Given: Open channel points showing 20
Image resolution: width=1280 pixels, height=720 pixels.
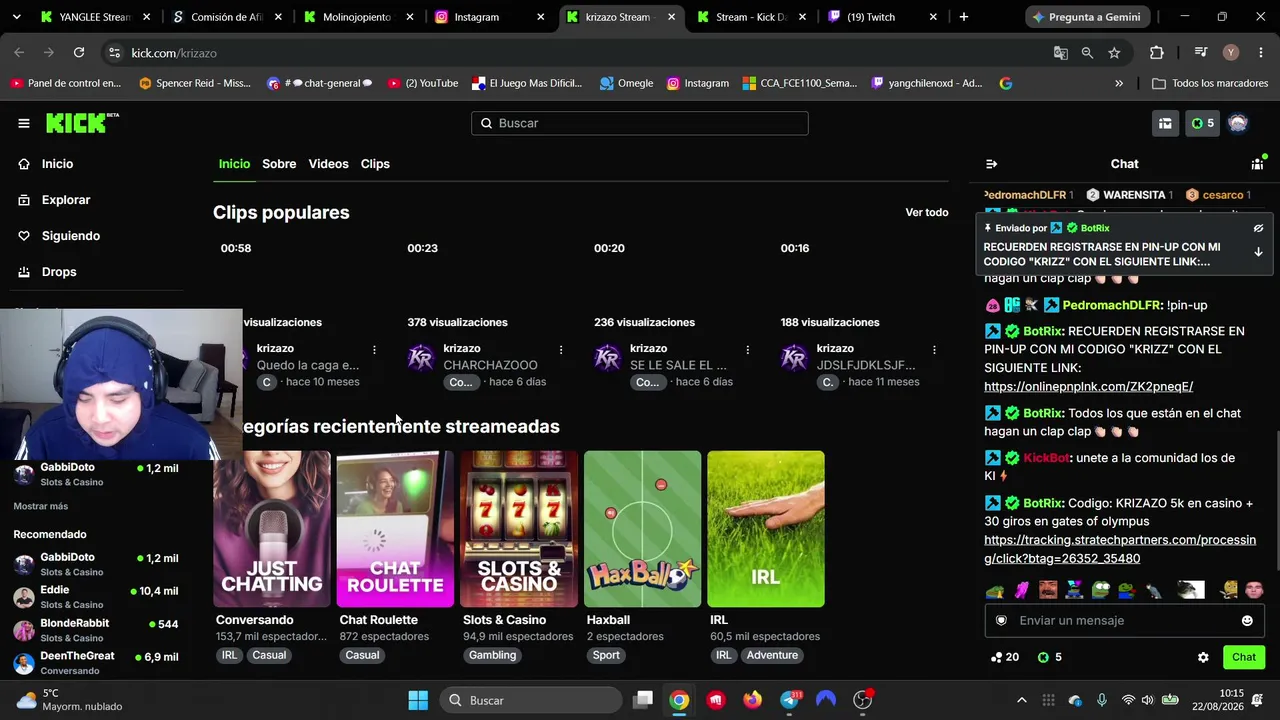Looking at the screenshot, I should 1004,657.
